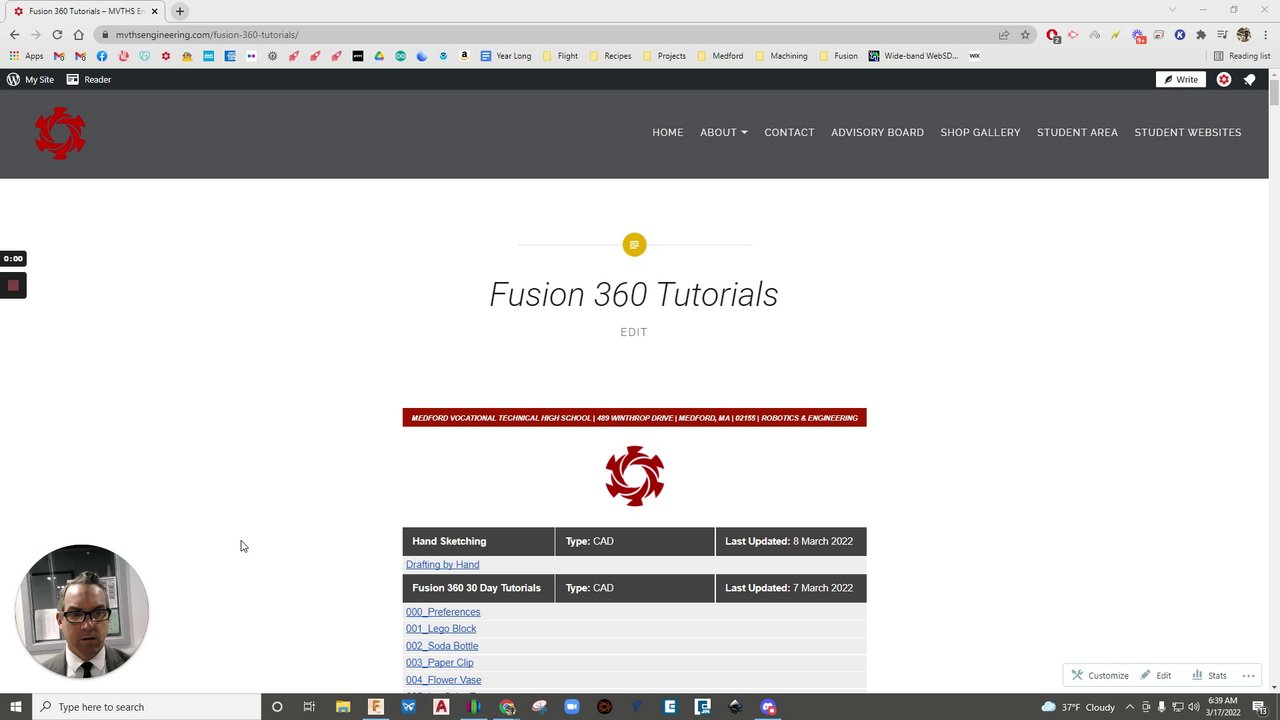1280x720 pixels.
Task: Open the Flickr bookmark icon
Action: 251,56
